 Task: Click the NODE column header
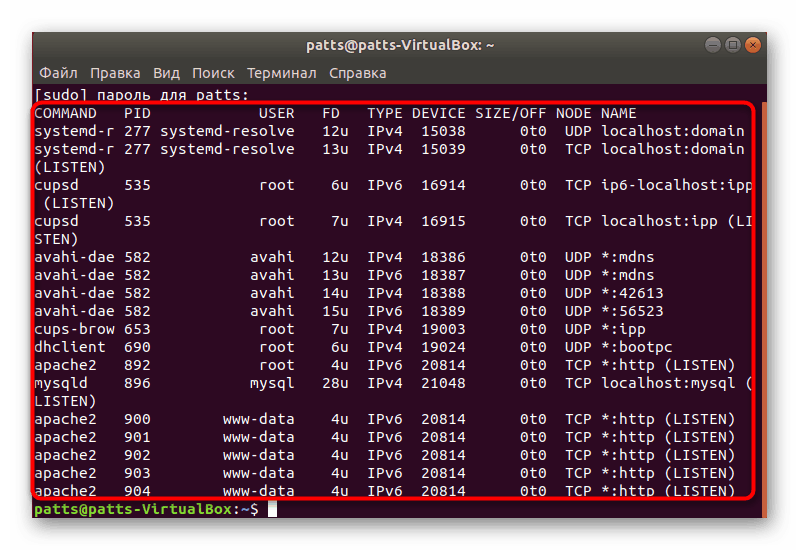573,113
